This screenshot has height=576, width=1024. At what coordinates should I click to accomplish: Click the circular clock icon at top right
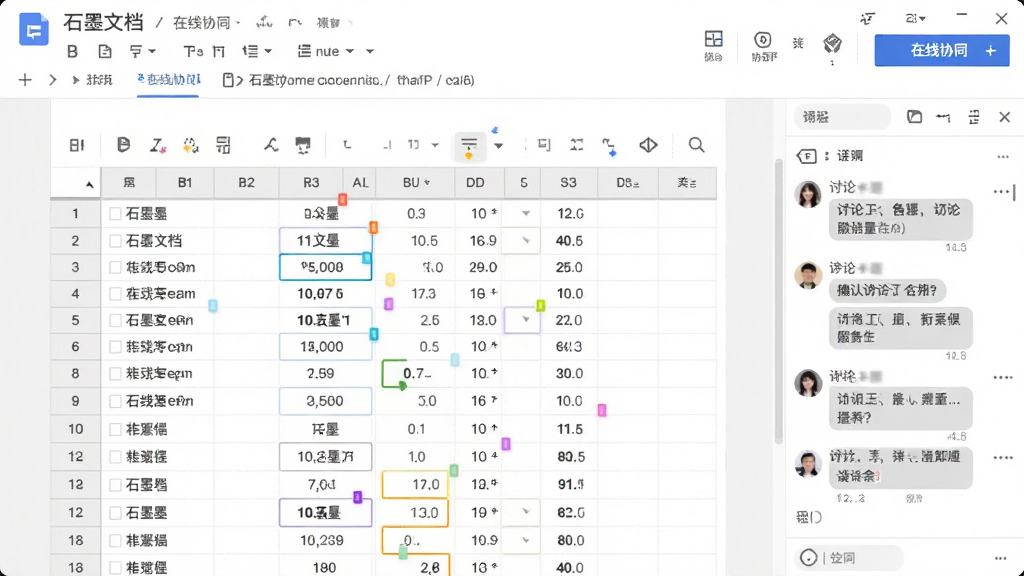[x=762, y=40]
